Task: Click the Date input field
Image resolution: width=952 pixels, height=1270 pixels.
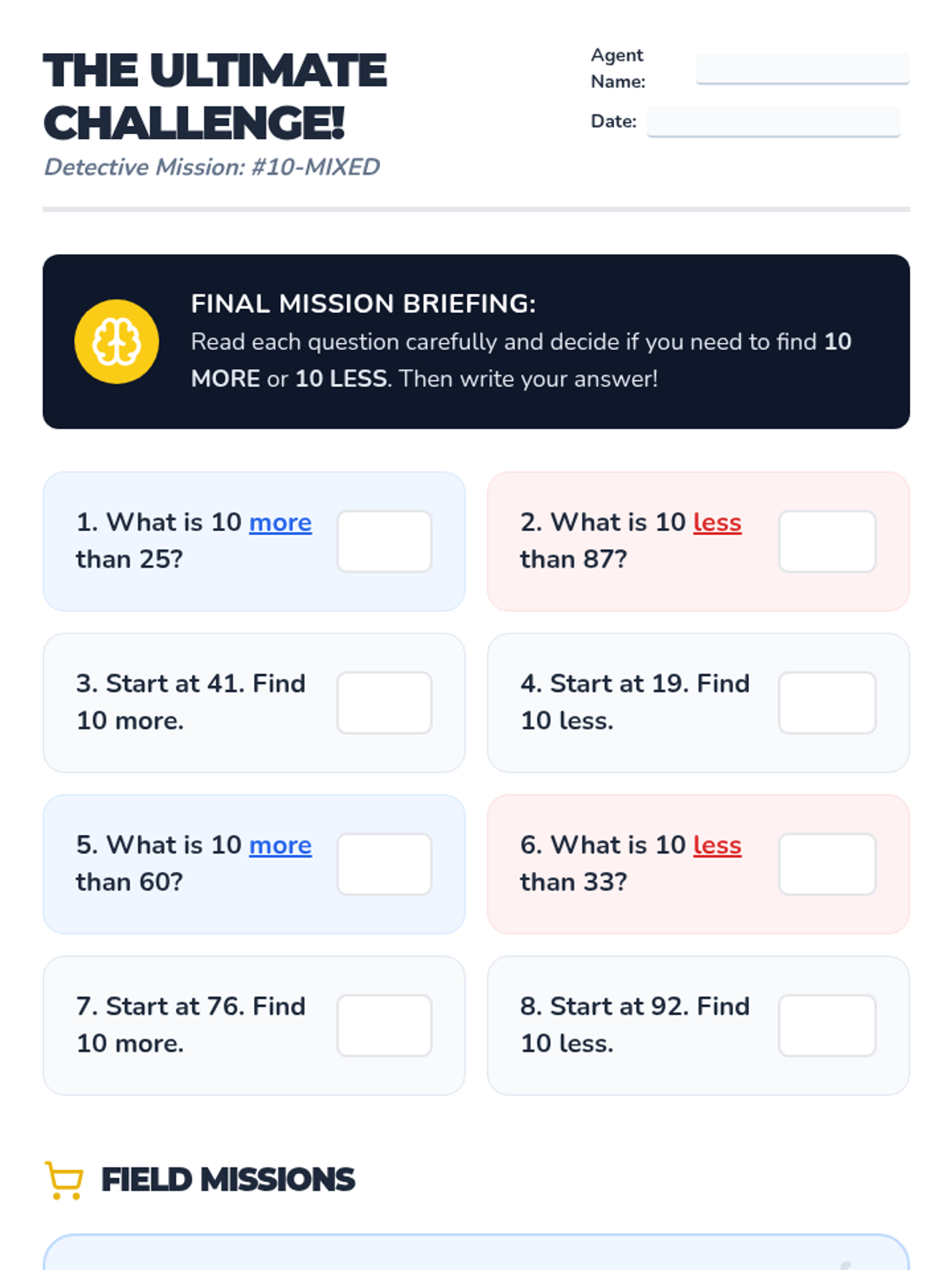Action: pos(773,121)
